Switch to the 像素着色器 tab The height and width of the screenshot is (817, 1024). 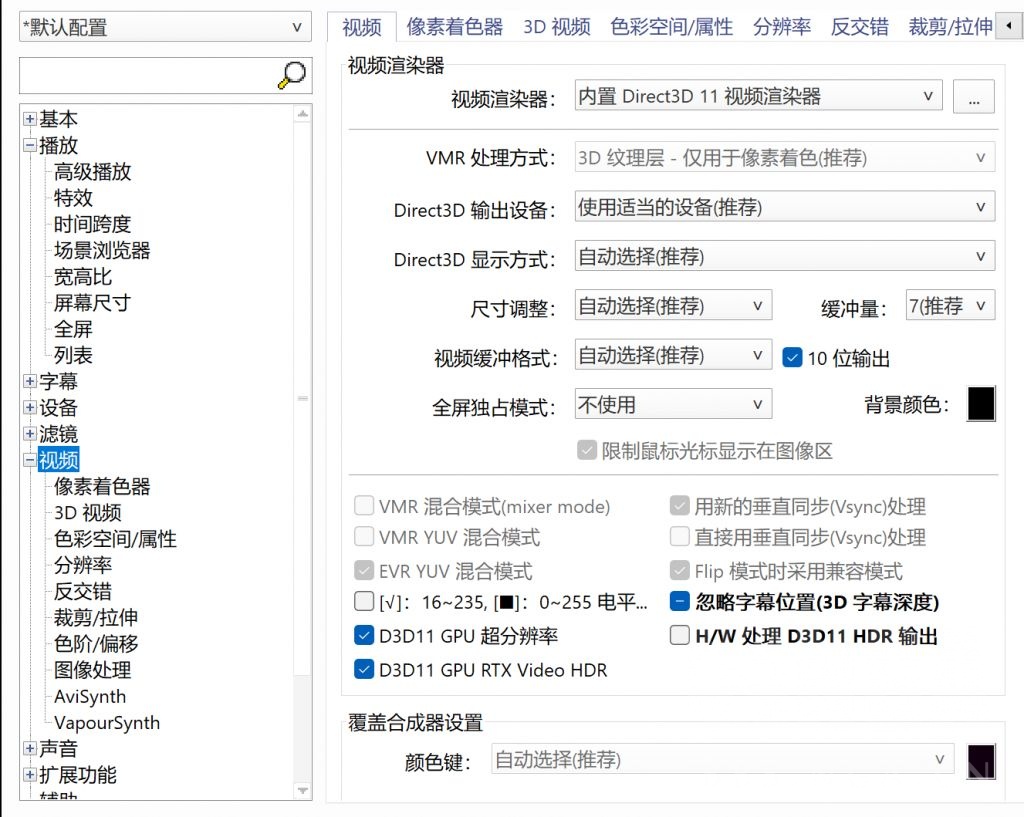(x=455, y=27)
